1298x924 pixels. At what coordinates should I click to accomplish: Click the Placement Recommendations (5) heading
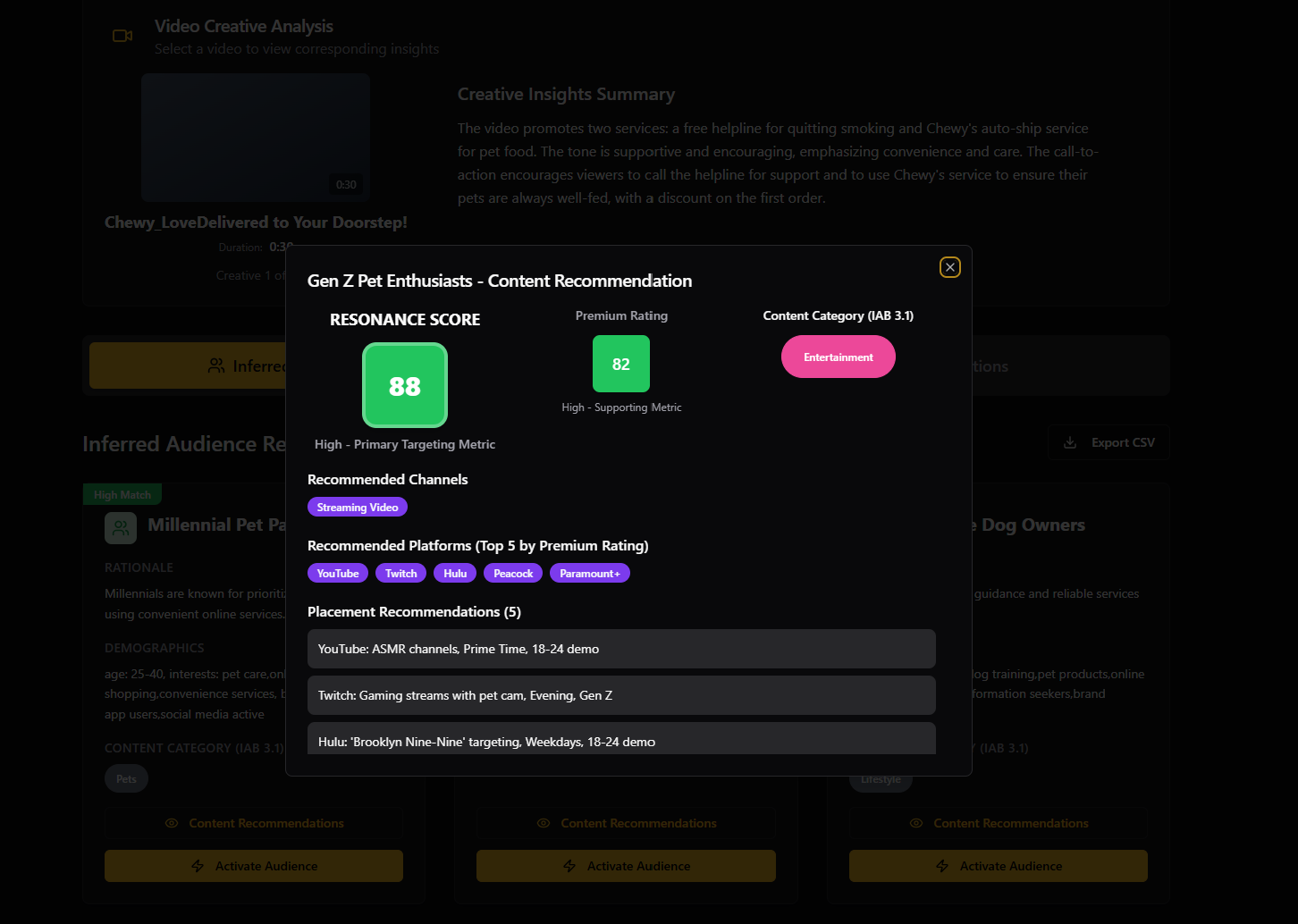(x=414, y=611)
